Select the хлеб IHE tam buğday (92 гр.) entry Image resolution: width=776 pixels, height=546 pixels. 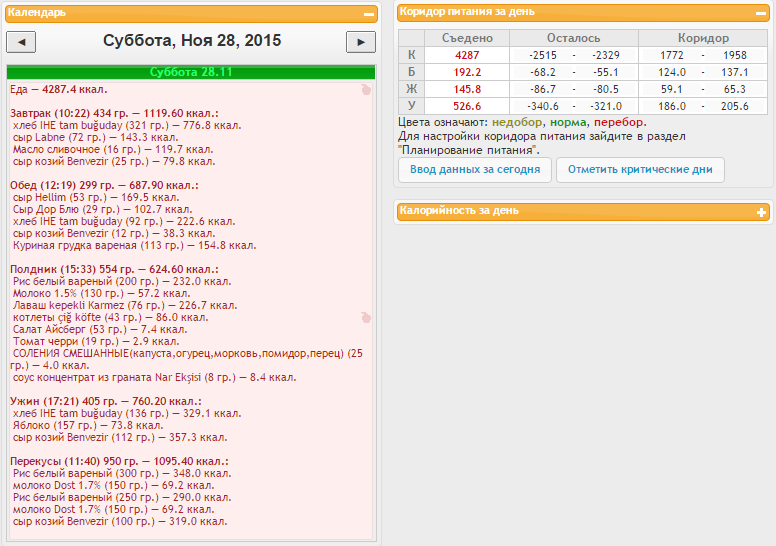pyautogui.click(x=124, y=221)
